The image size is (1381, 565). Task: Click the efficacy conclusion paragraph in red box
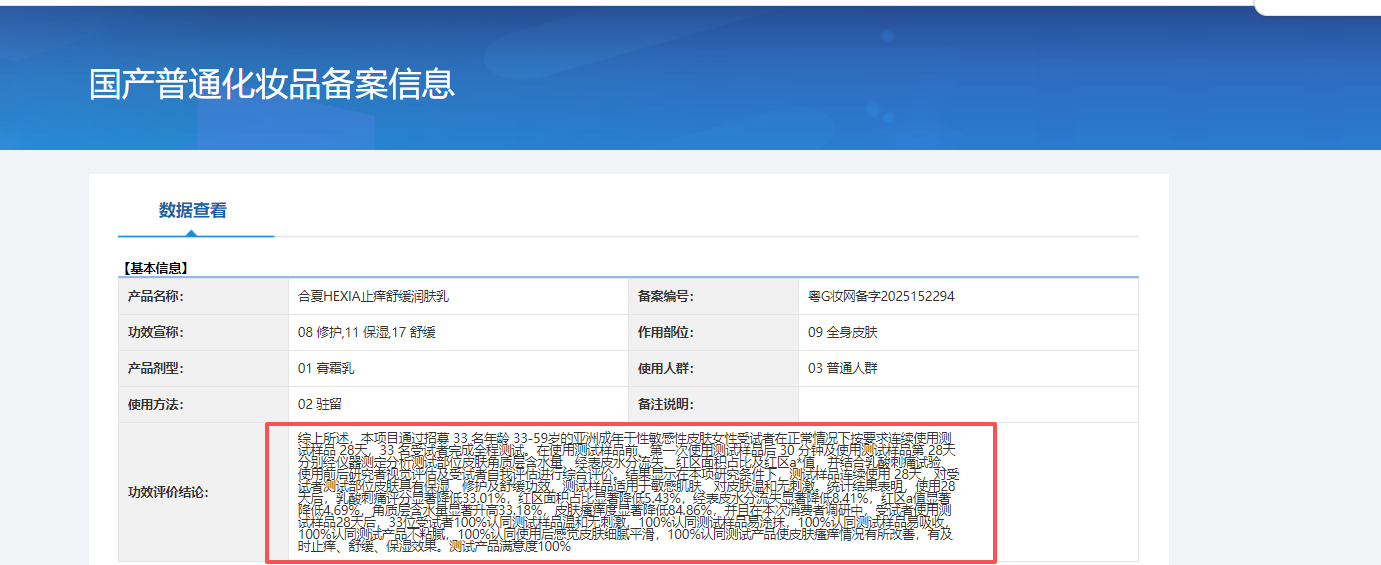(630, 492)
